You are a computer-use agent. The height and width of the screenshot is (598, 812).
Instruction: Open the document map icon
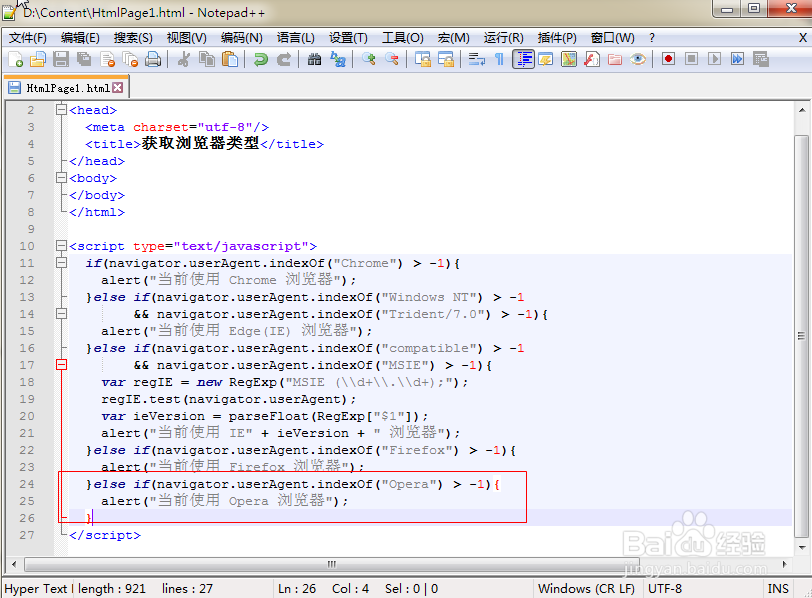coord(569,60)
